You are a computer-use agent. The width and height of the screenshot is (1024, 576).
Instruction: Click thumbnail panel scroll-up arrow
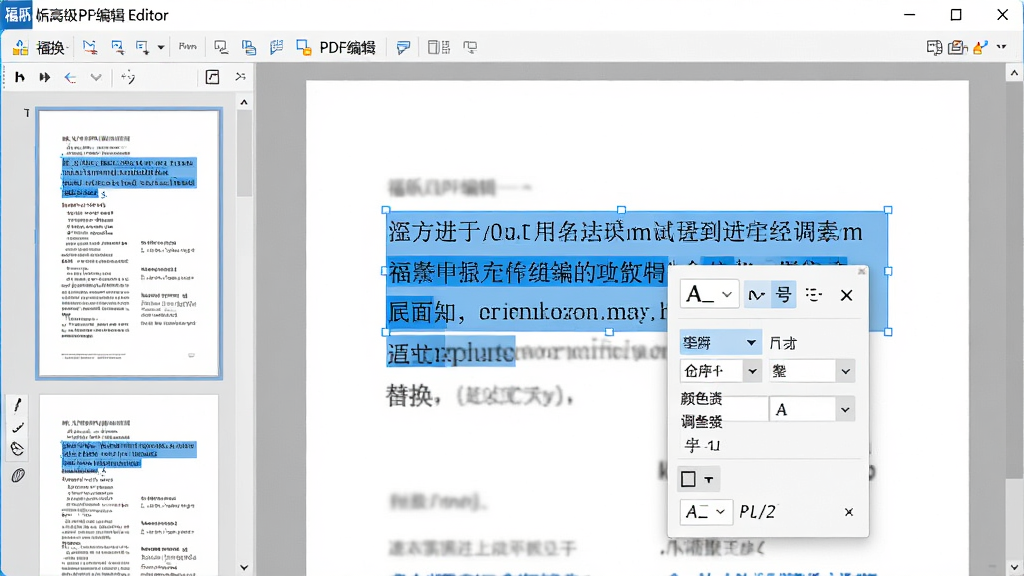tap(244, 103)
